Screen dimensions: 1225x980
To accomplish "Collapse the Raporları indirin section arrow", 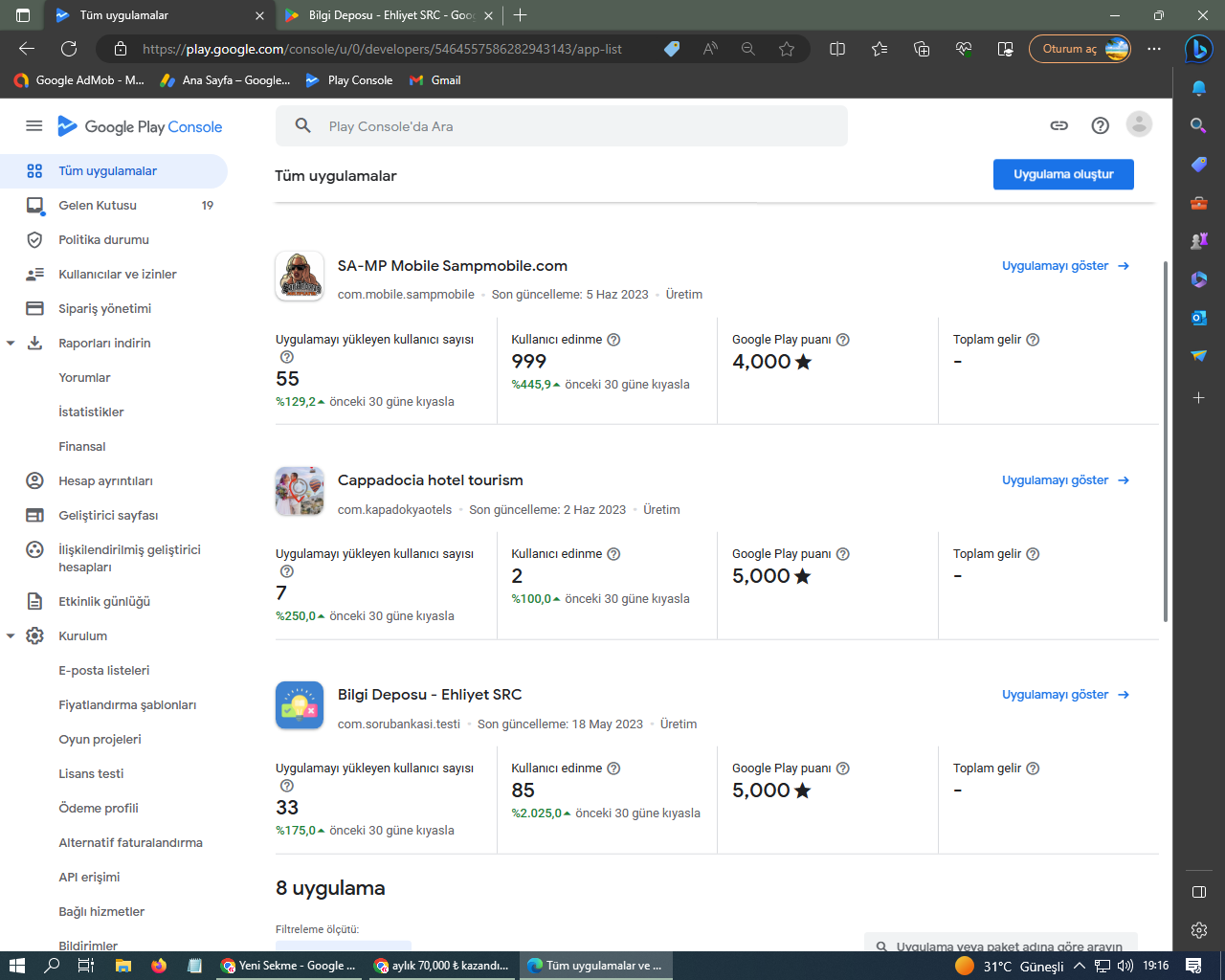I will pyautogui.click(x=11, y=343).
